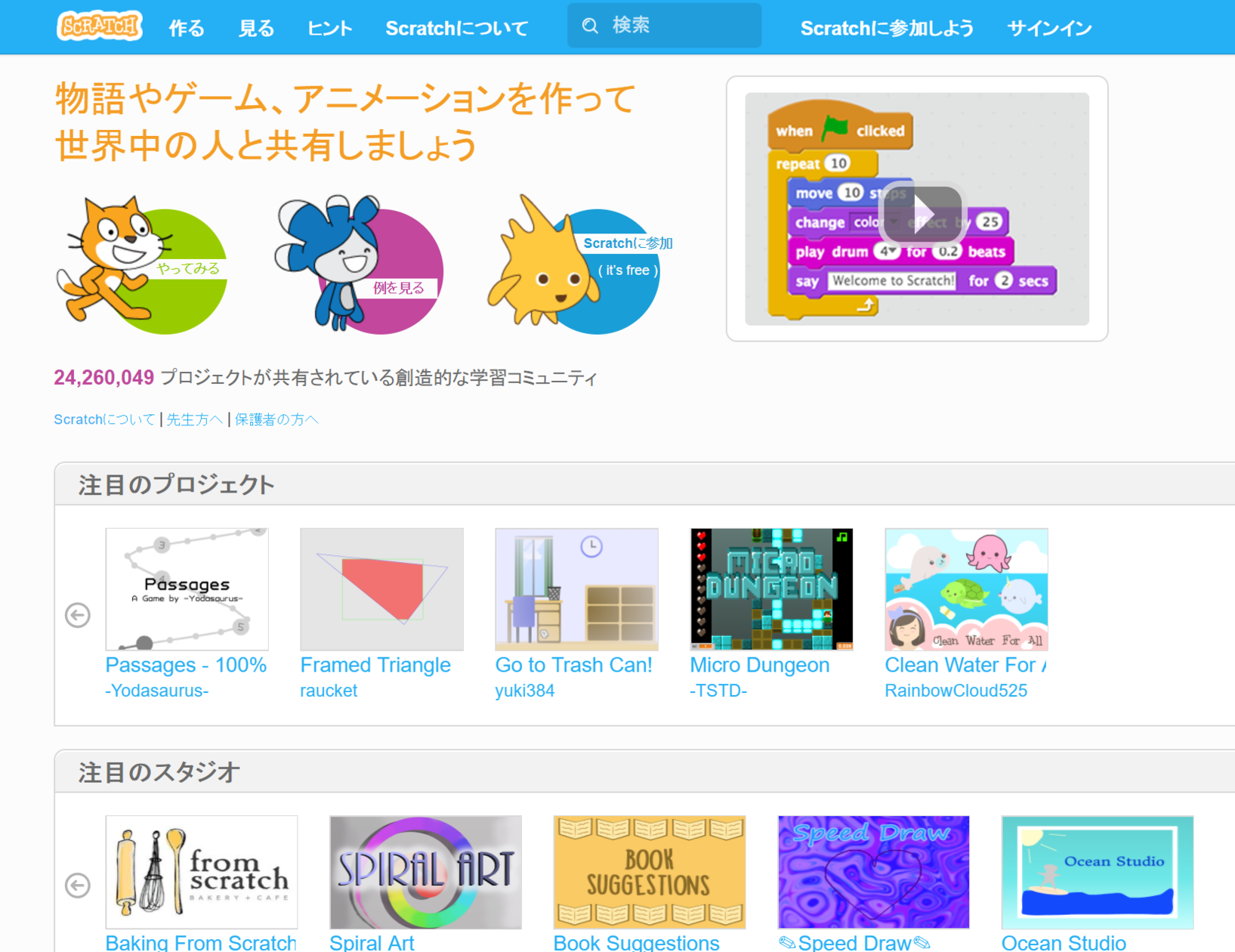Click the Micro Dungeon title link

760,665
